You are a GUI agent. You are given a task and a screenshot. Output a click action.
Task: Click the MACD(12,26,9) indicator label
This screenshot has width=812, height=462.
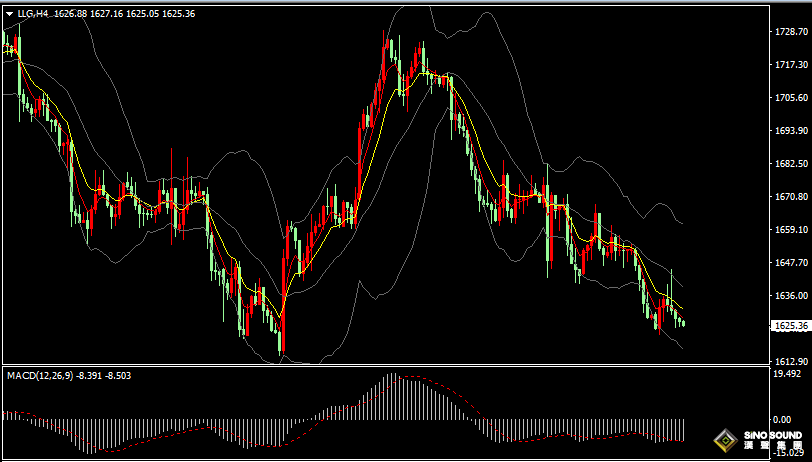point(39,375)
